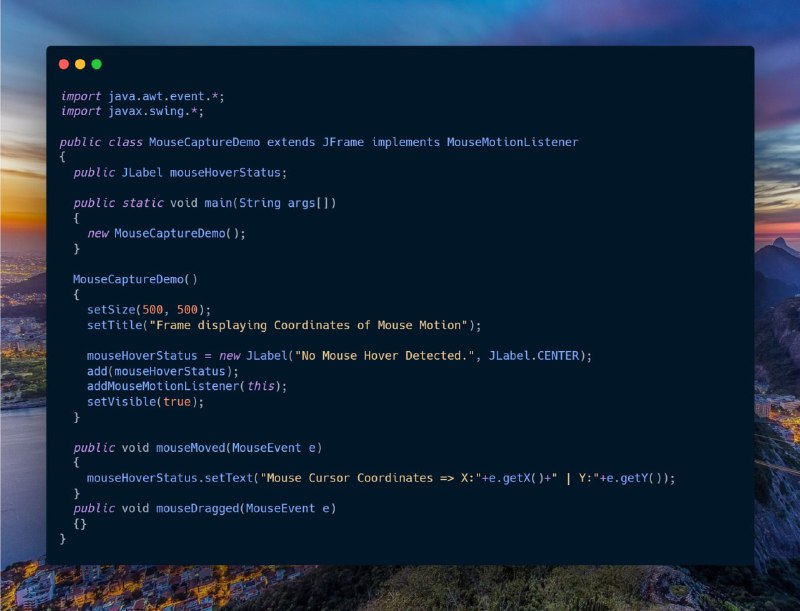Click the extends keyword

click(x=292, y=142)
